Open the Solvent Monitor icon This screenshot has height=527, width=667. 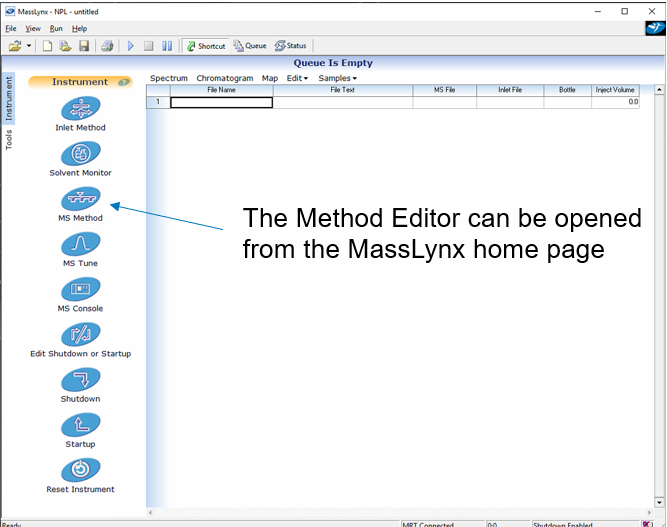pos(80,153)
